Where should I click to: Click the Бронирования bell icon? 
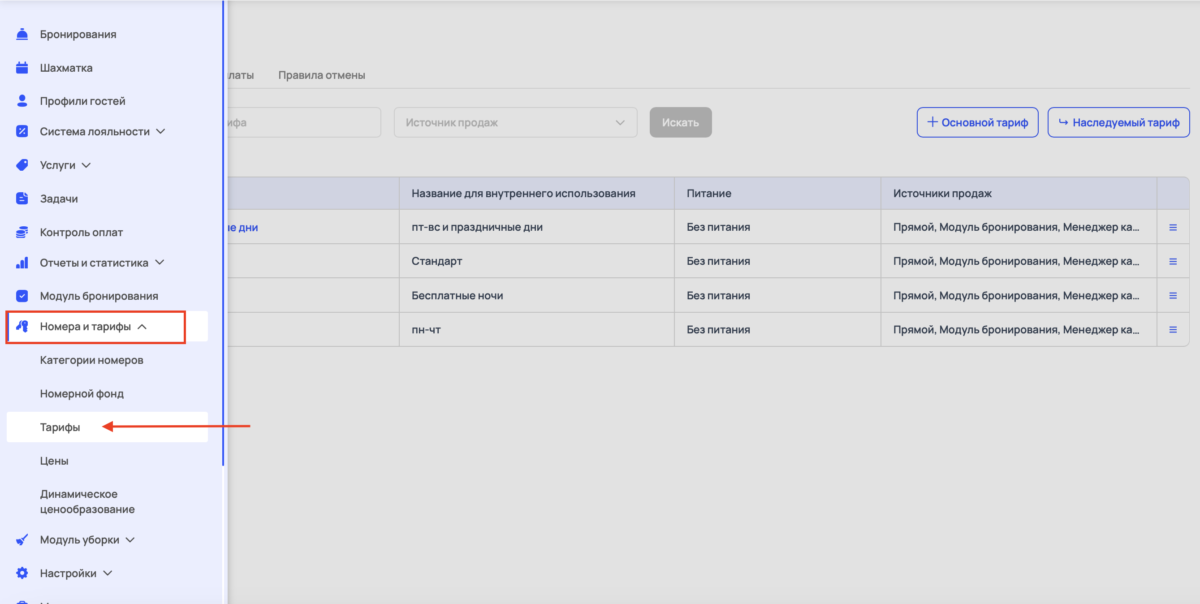pos(22,34)
